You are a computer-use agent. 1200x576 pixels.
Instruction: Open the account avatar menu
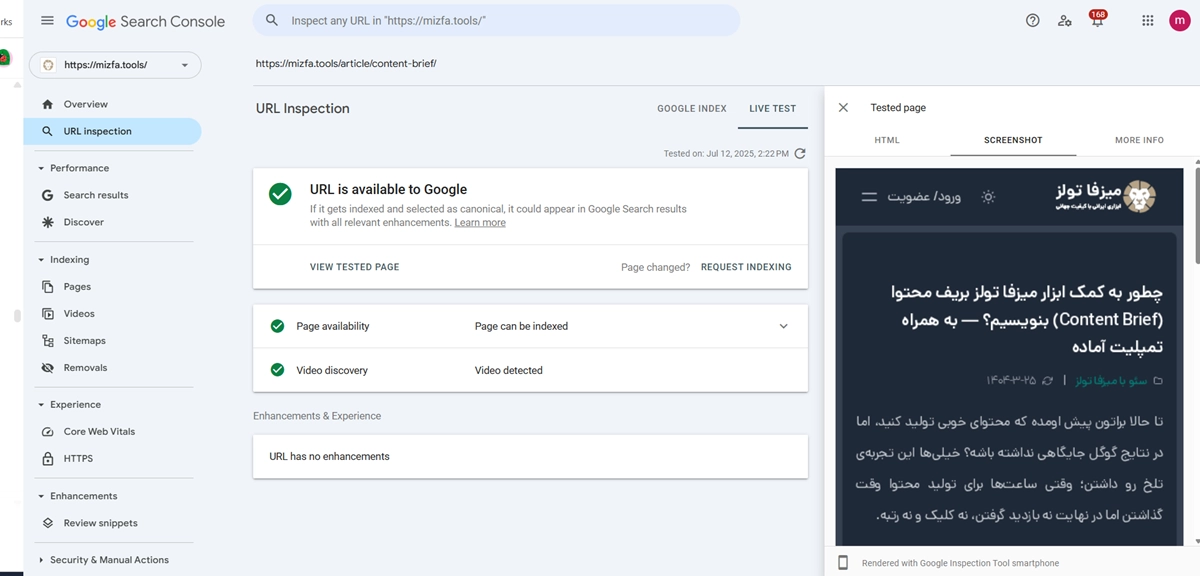tap(1179, 21)
